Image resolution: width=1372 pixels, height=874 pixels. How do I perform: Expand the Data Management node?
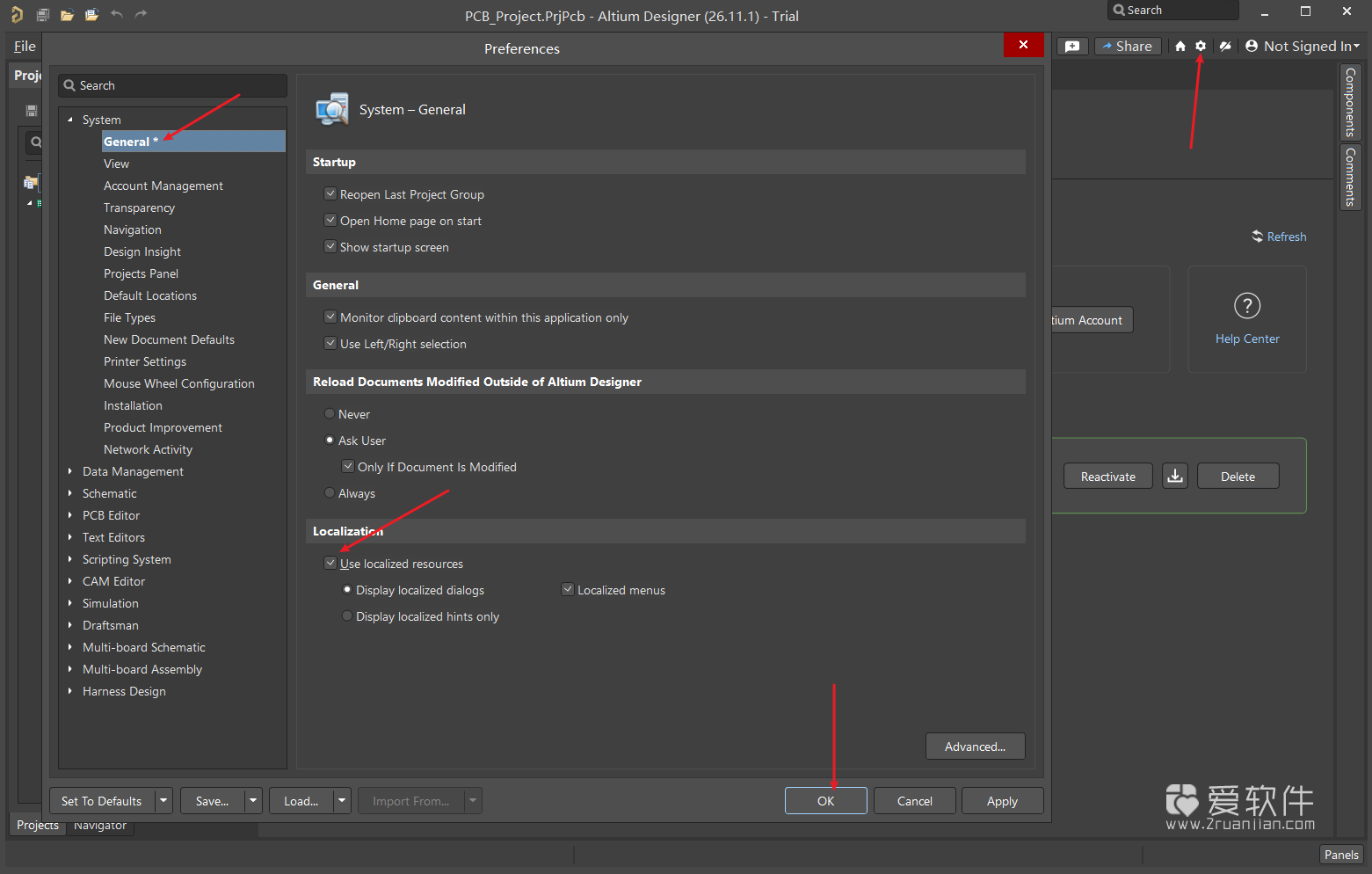tap(70, 471)
